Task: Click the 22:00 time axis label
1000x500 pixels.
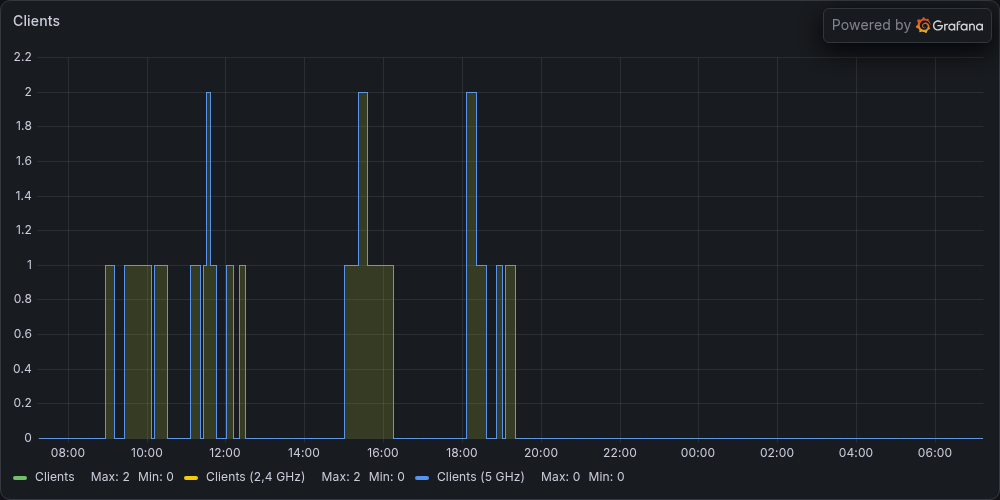Action: tap(619, 453)
